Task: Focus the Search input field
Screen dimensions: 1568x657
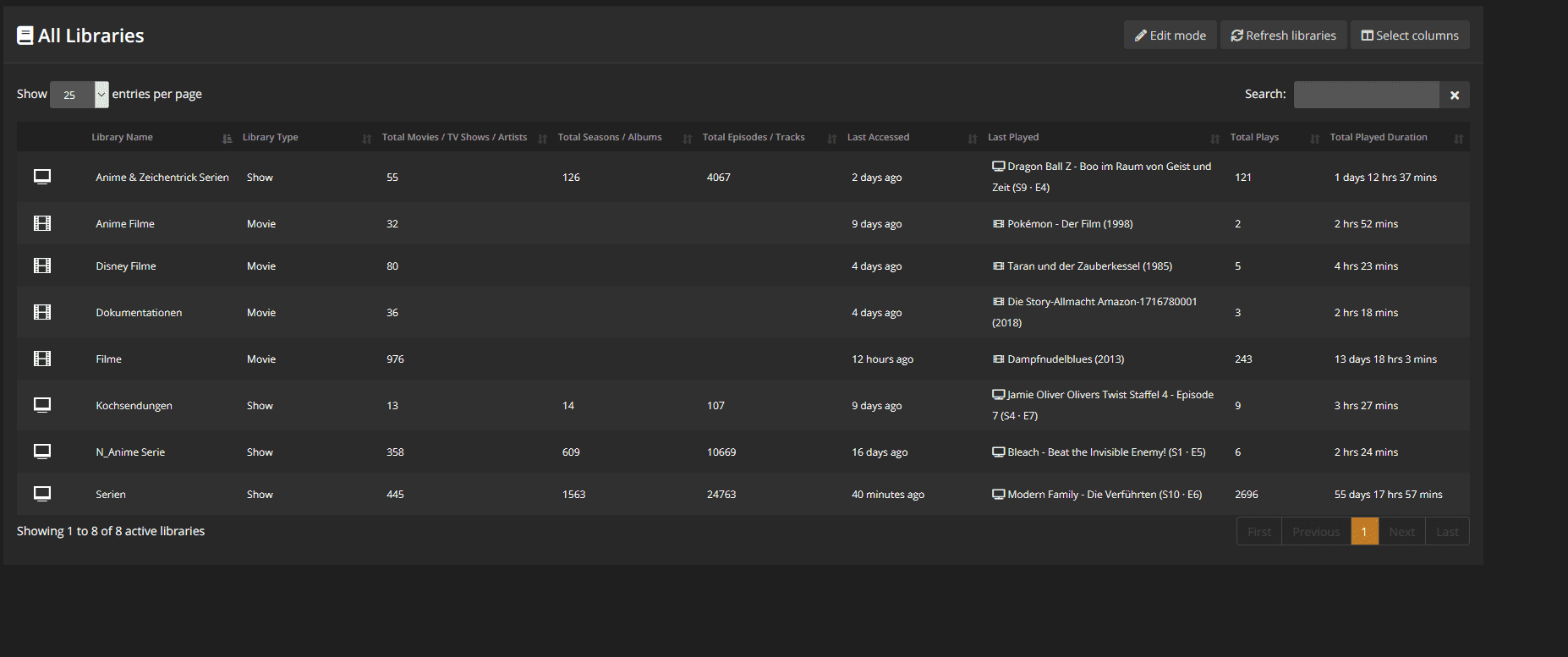Action: pyautogui.click(x=1366, y=95)
